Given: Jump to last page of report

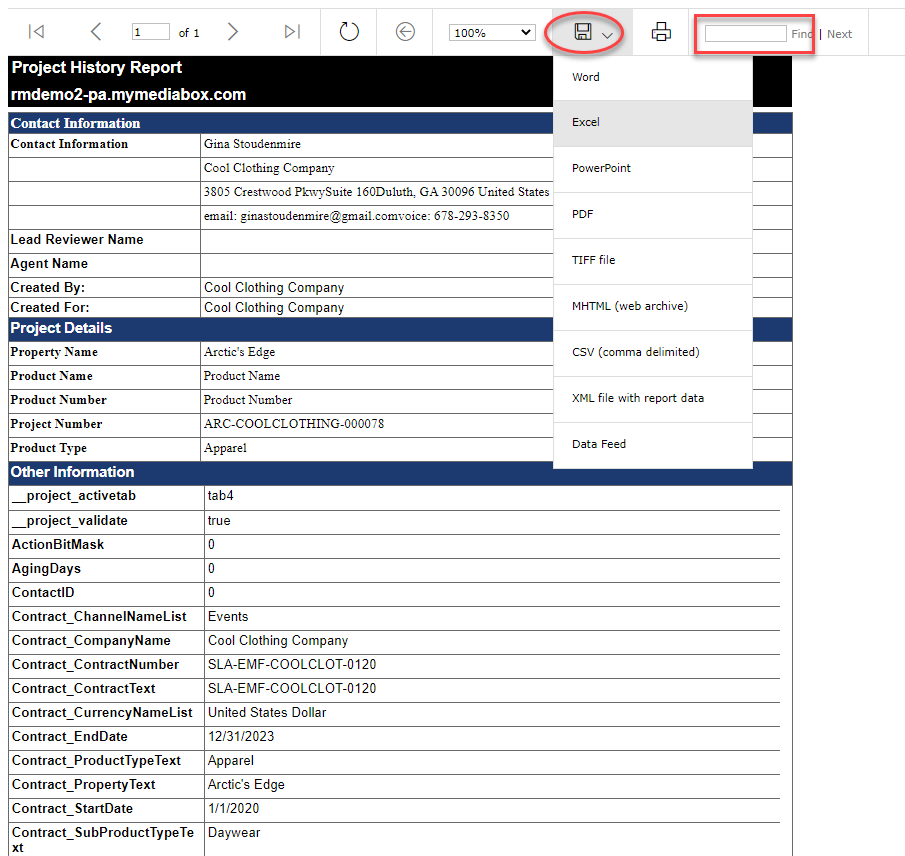Looking at the screenshot, I should (x=293, y=31).
